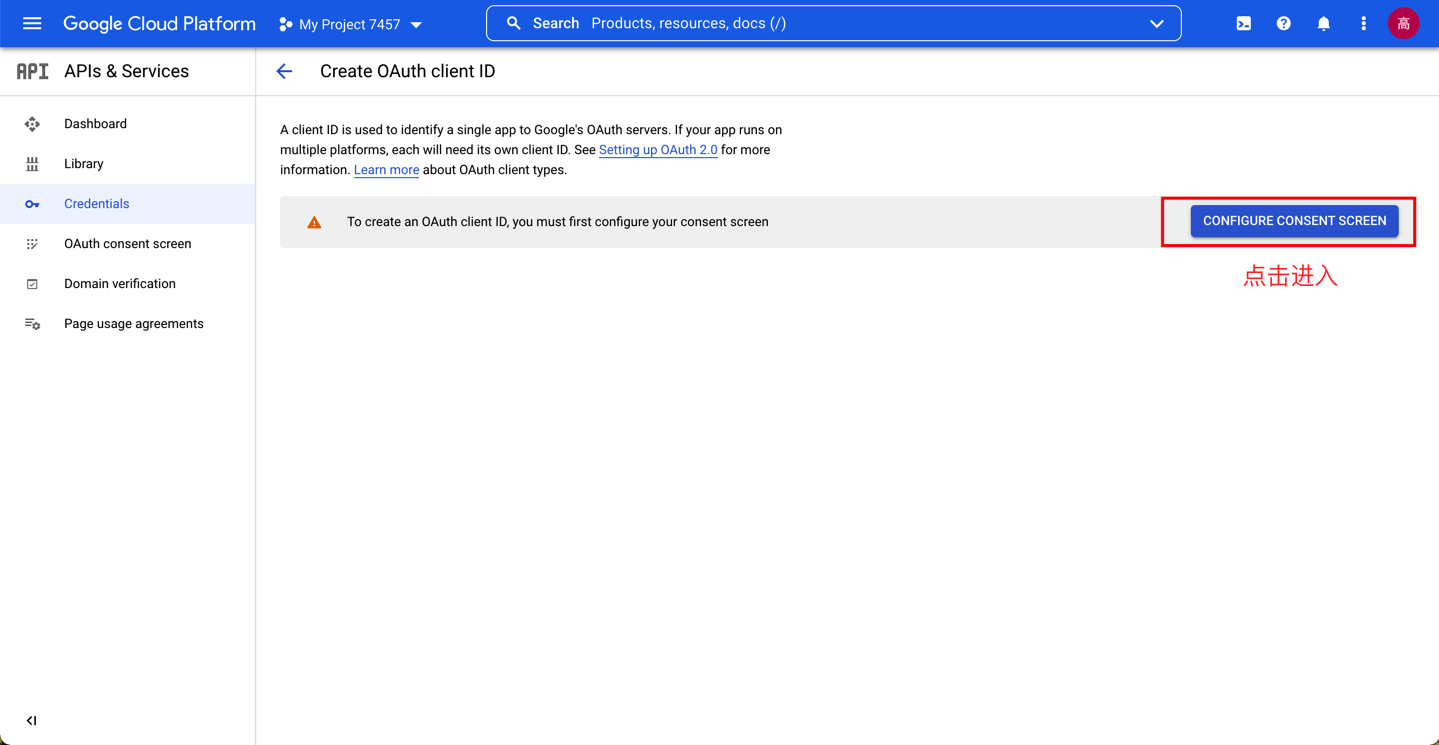1439x745 pixels.
Task: Click the red account avatar
Action: click(x=1403, y=23)
